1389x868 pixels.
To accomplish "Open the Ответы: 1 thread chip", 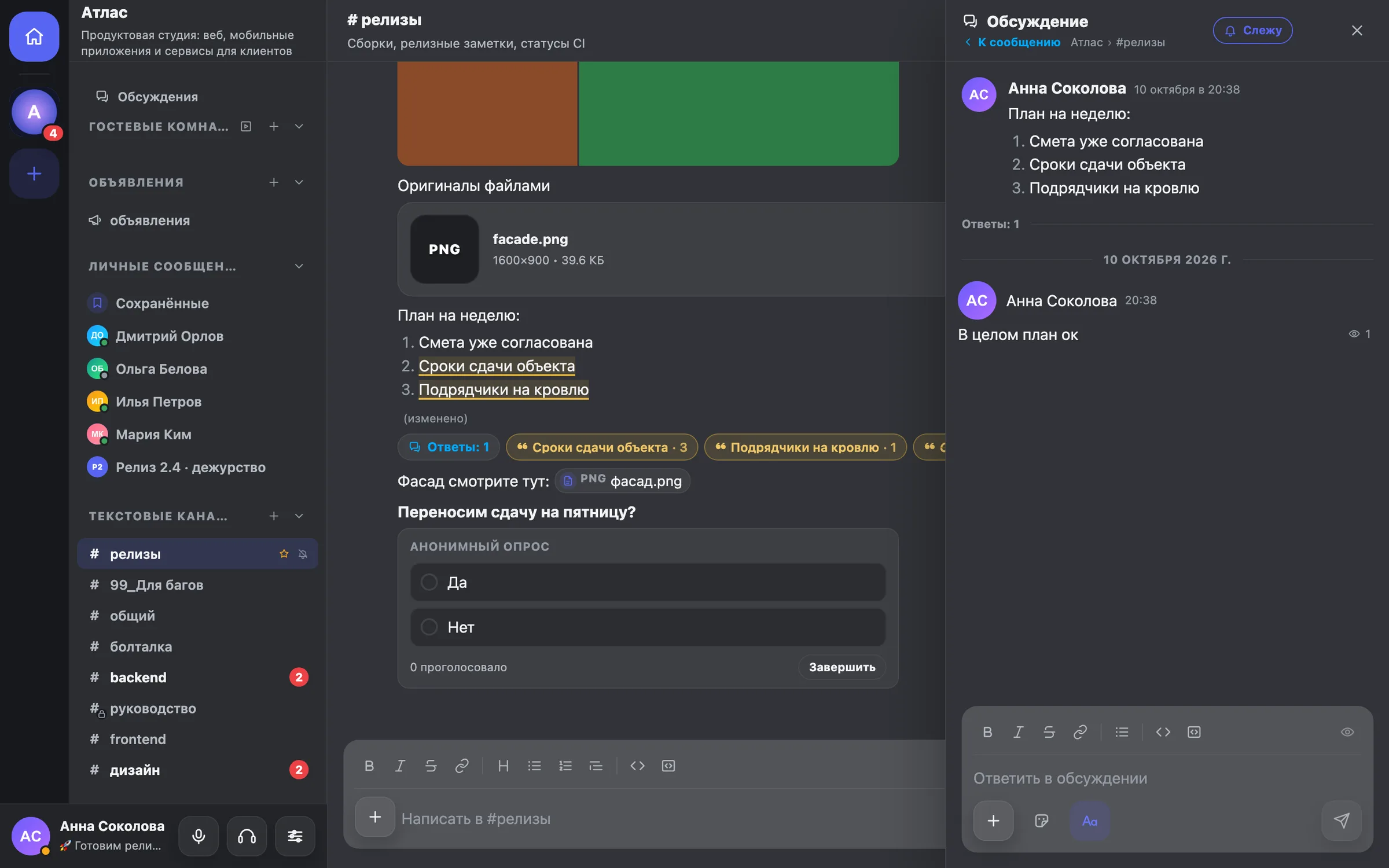I will [449, 447].
